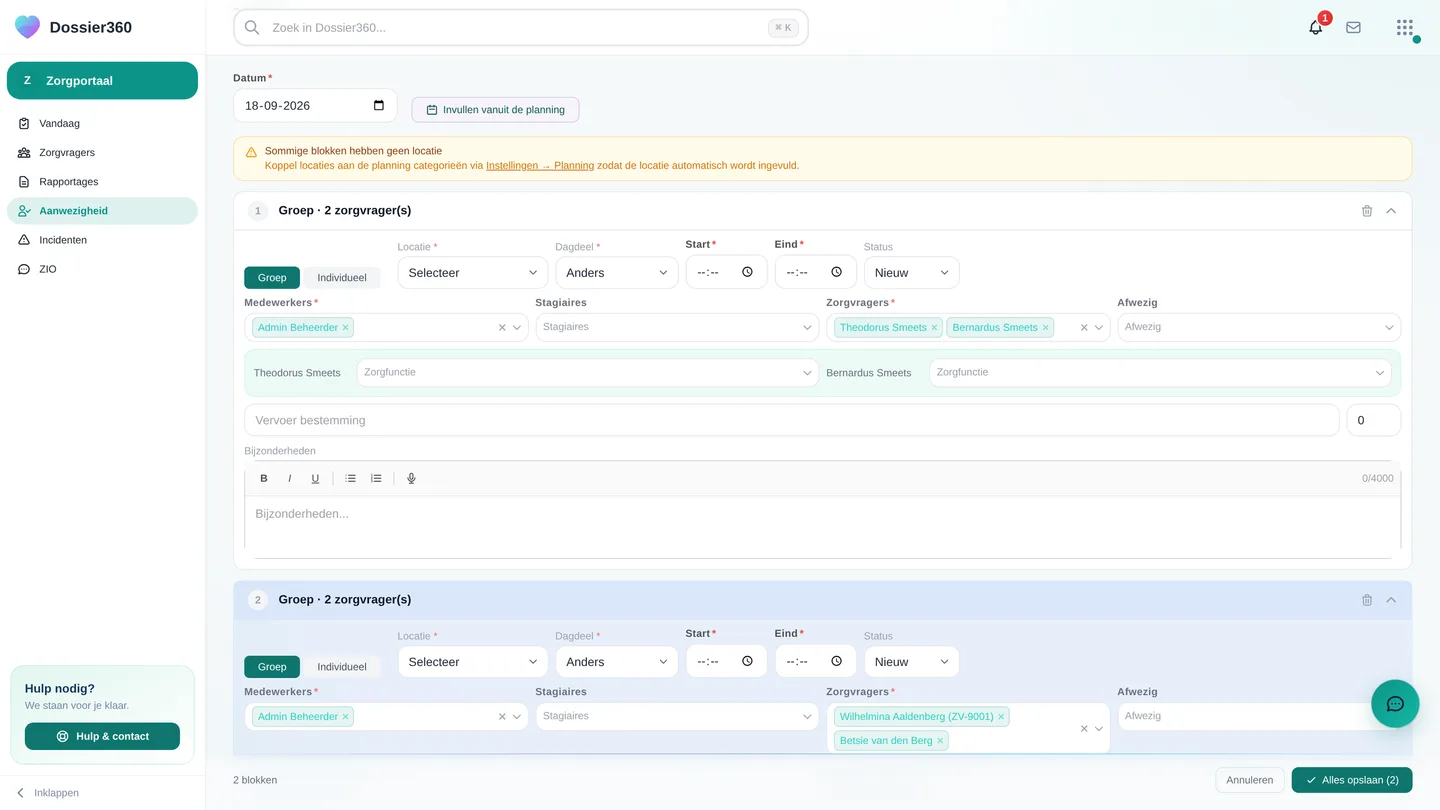This screenshot has width=1440, height=810.
Task: Remove Theodorus Smeets from Zorgvragers
Action: click(x=935, y=328)
